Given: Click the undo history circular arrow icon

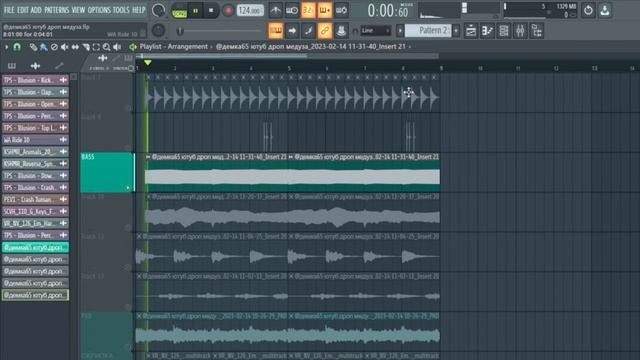Looking at the screenshot, I should point(588,11).
